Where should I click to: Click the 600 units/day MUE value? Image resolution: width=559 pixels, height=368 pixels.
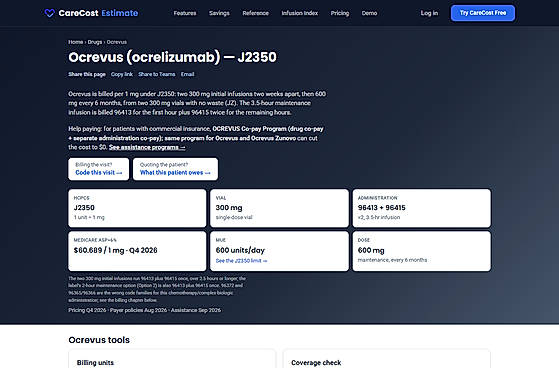pos(240,250)
